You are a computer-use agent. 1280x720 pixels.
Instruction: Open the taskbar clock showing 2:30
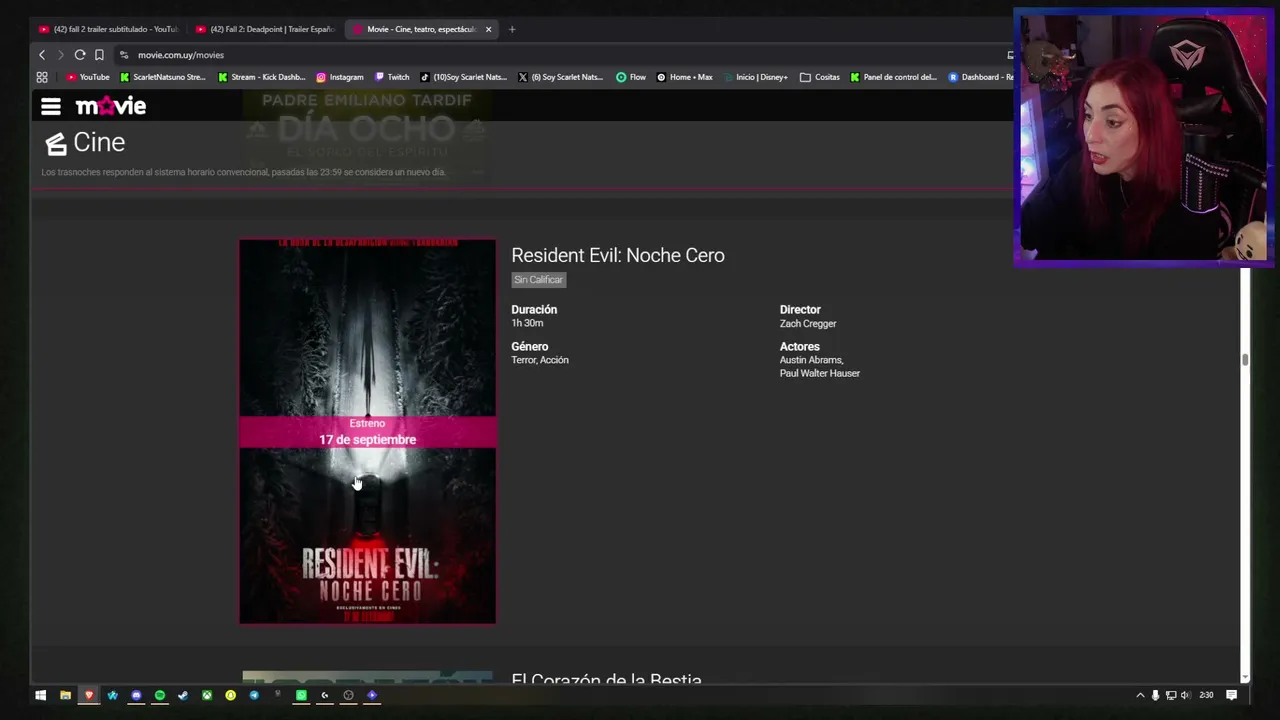click(1206, 695)
